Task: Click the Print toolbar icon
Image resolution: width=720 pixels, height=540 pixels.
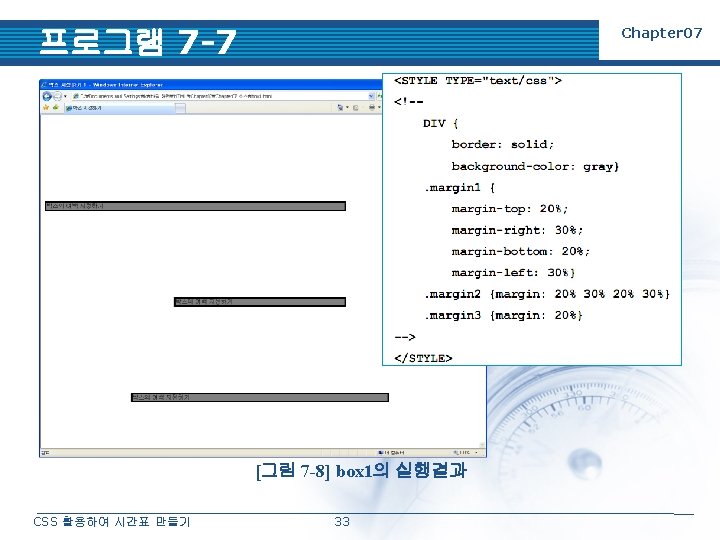Action: [x=371, y=107]
